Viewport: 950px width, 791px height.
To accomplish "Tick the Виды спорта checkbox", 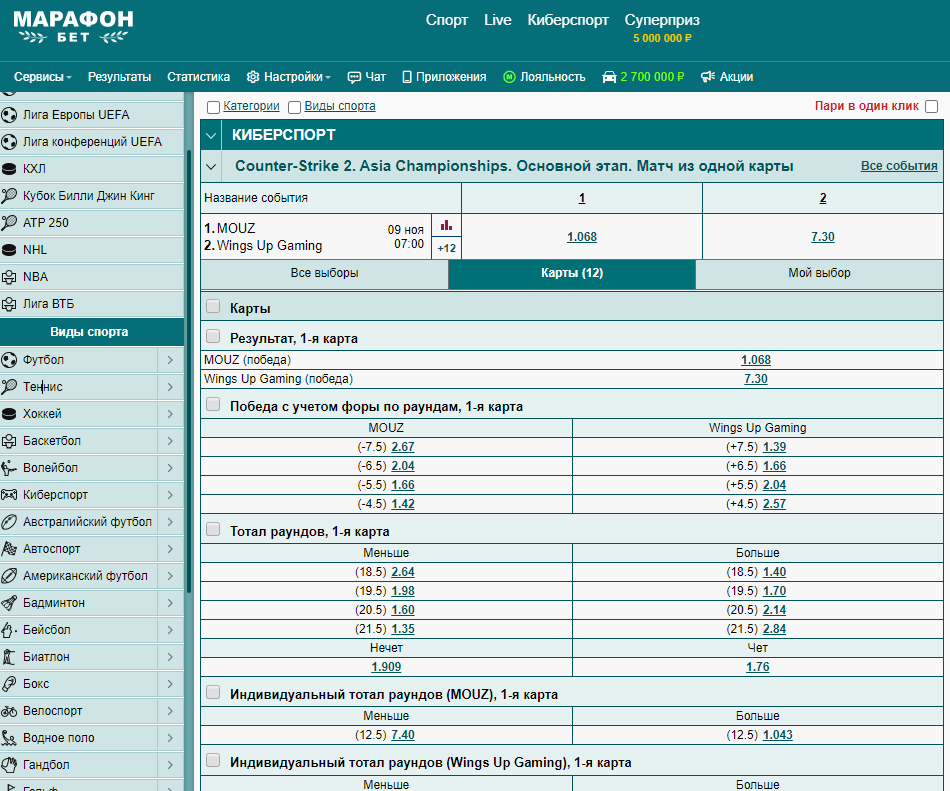I will click(x=294, y=107).
